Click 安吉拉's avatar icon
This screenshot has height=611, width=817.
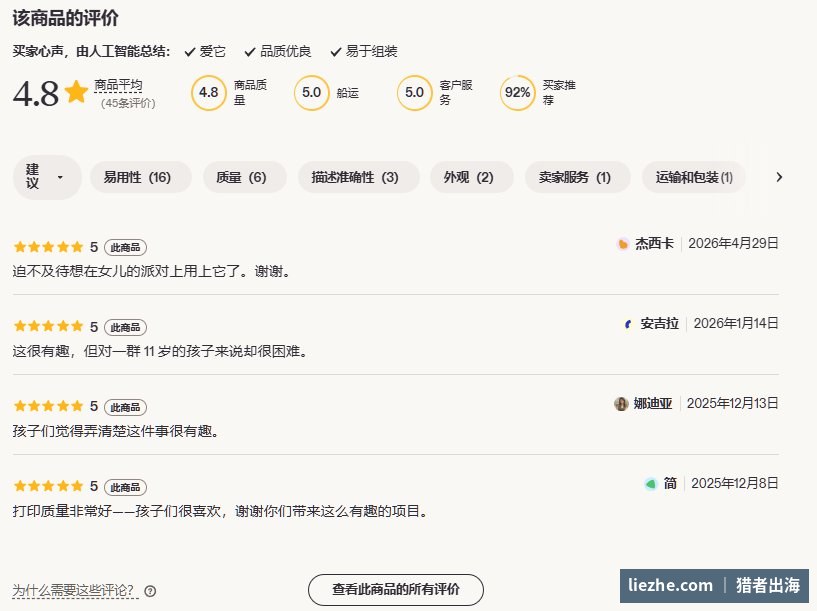tap(628, 324)
